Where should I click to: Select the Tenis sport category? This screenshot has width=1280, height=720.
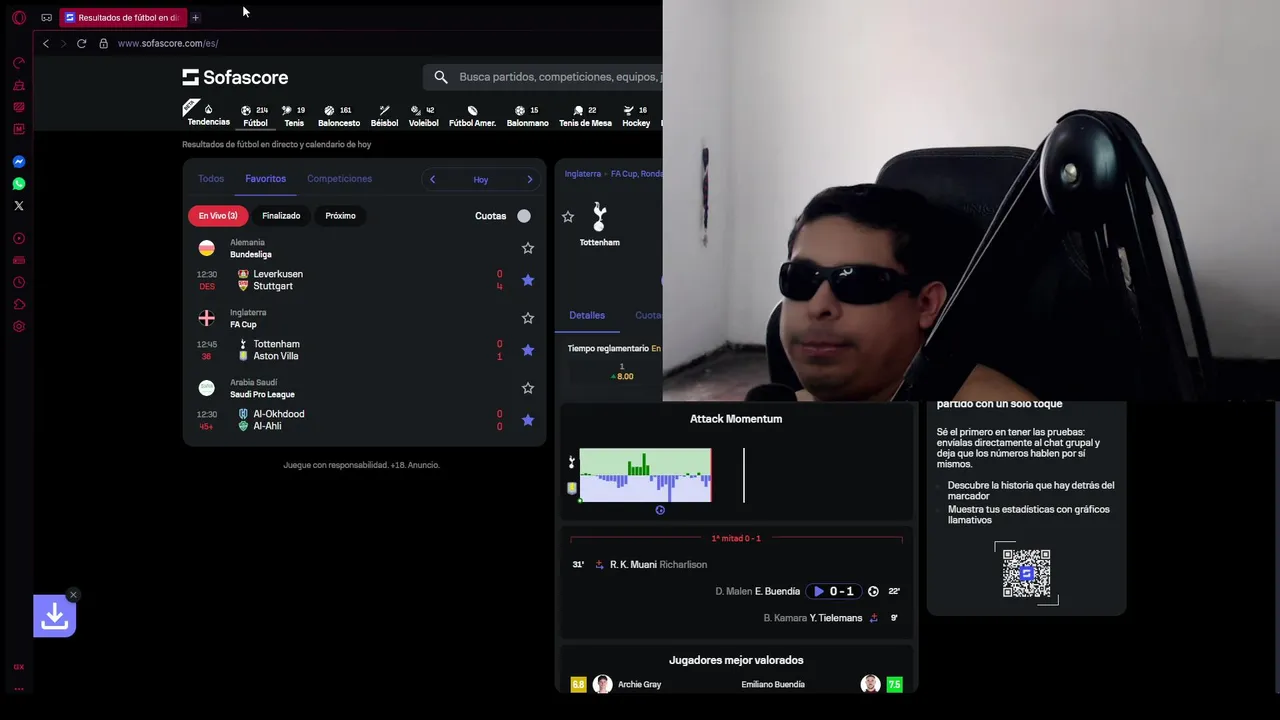[x=294, y=116]
